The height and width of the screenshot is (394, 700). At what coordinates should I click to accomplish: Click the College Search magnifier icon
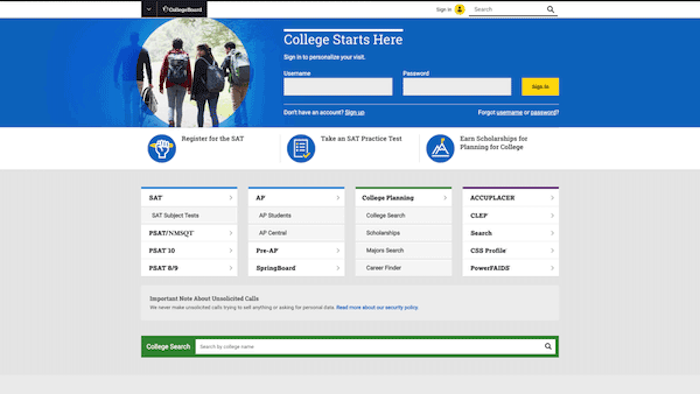tap(548, 346)
